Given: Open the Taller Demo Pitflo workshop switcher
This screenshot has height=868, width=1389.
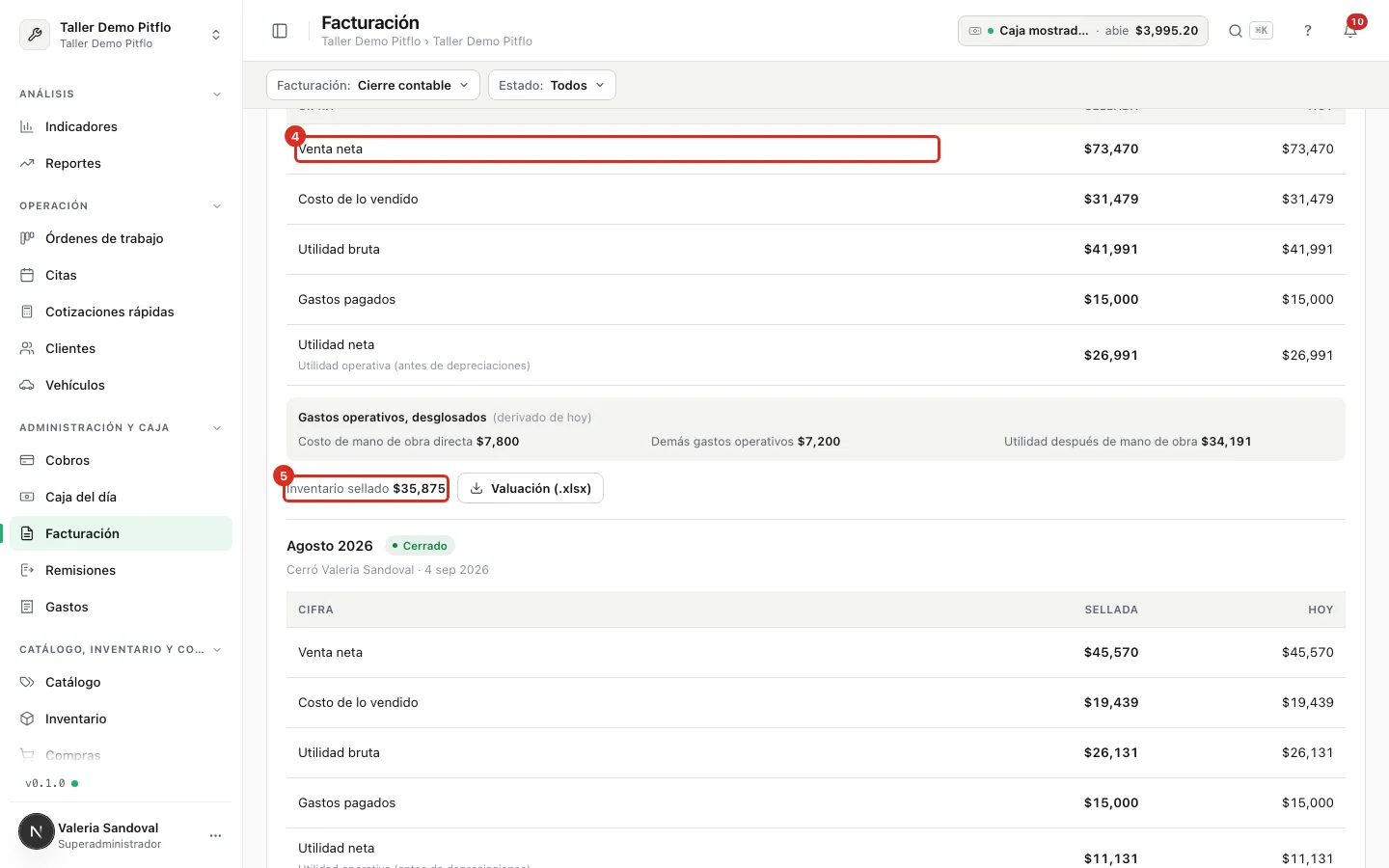Looking at the screenshot, I should click(122, 35).
